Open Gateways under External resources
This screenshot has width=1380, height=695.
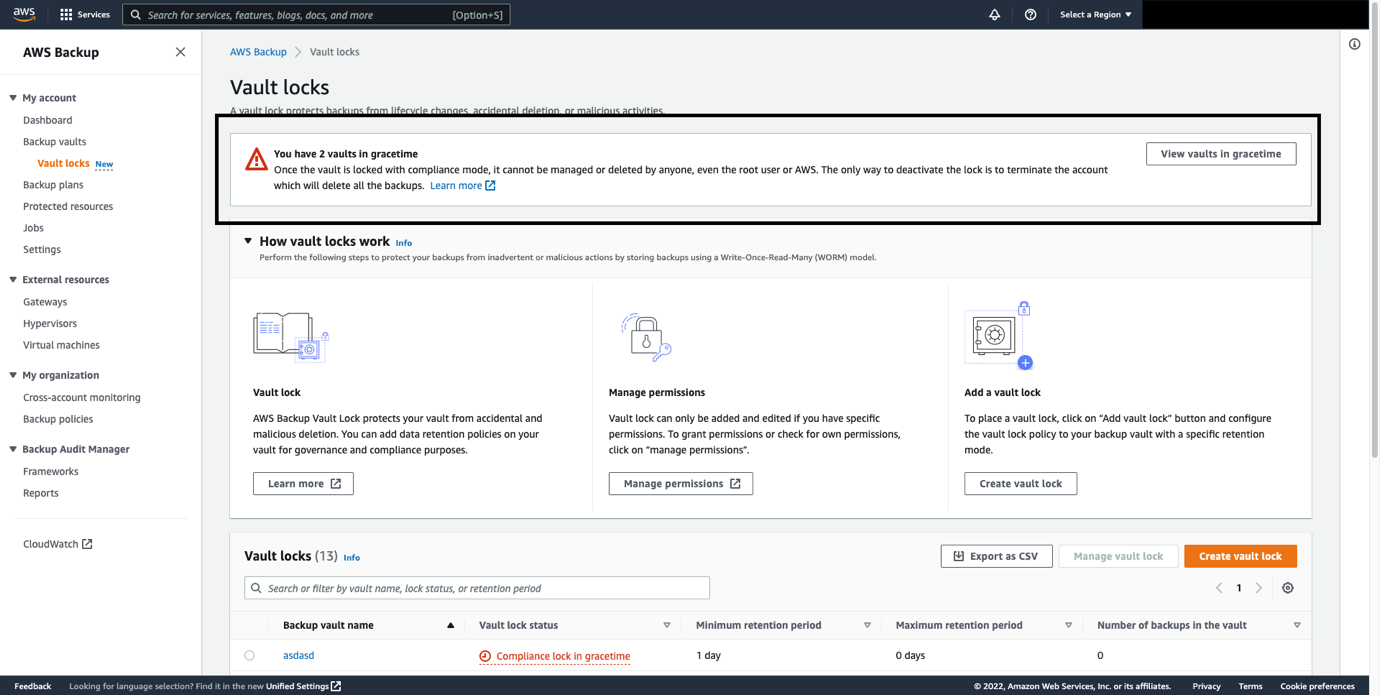(x=45, y=302)
